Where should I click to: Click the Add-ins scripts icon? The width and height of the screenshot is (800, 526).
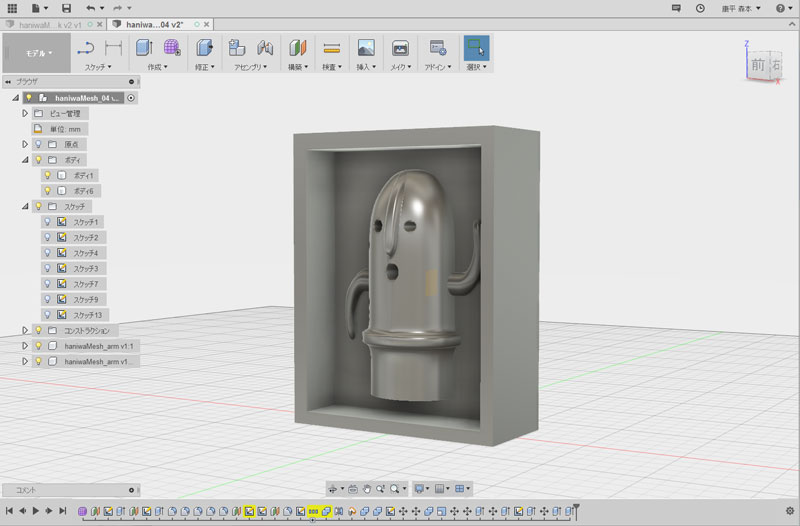click(438, 48)
